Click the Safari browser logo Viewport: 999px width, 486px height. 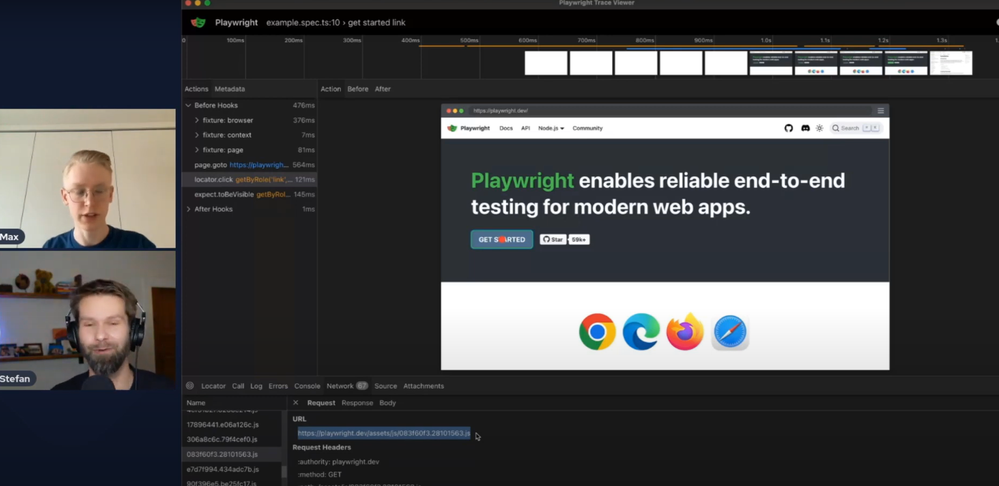coord(730,332)
